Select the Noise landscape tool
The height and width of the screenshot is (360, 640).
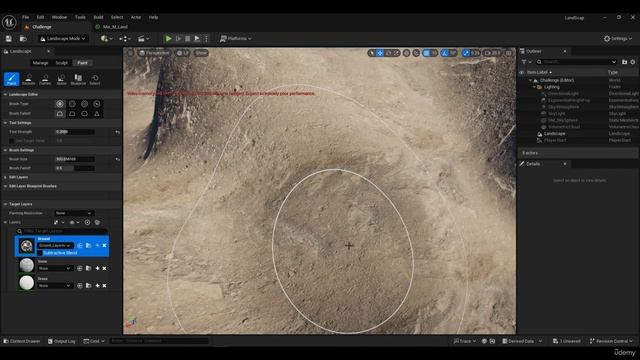pyautogui.click(x=61, y=79)
